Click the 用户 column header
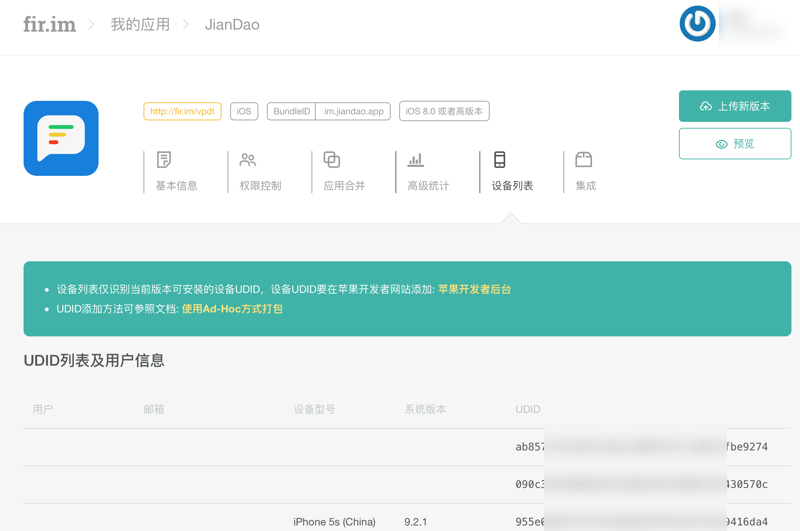800x531 pixels. (x=43, y=409)
